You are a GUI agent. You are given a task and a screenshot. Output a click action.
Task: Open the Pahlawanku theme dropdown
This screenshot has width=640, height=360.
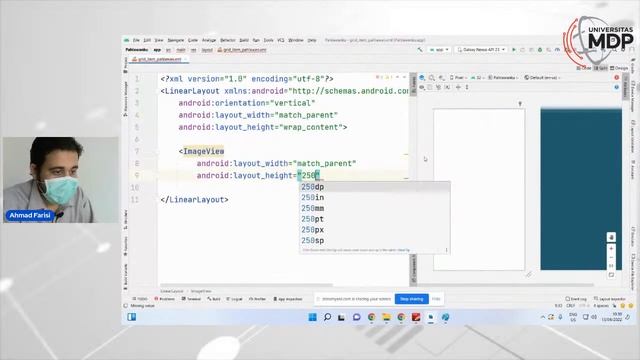point(504,78)
